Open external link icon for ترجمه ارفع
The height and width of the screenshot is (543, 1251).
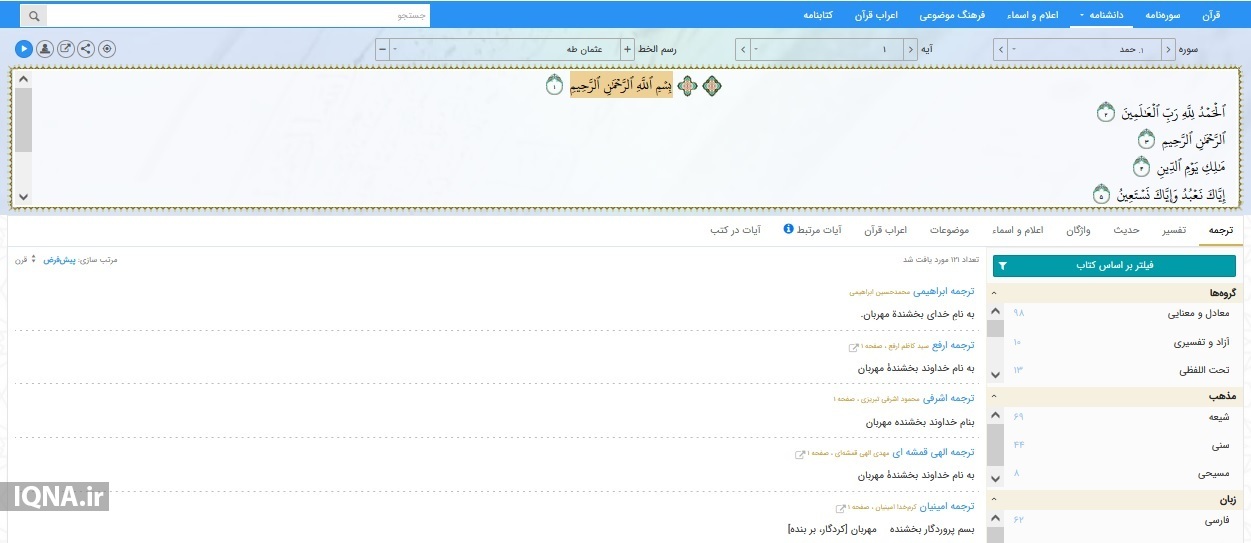pyautogui.click(x=853, y=347)
